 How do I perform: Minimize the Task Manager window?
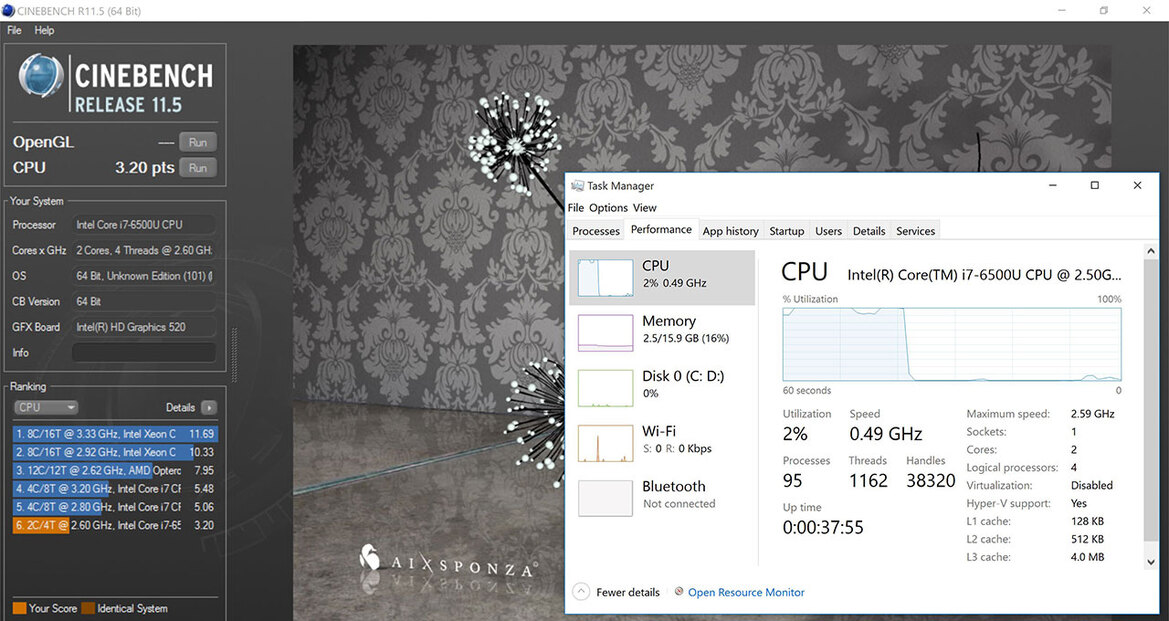1053,186
